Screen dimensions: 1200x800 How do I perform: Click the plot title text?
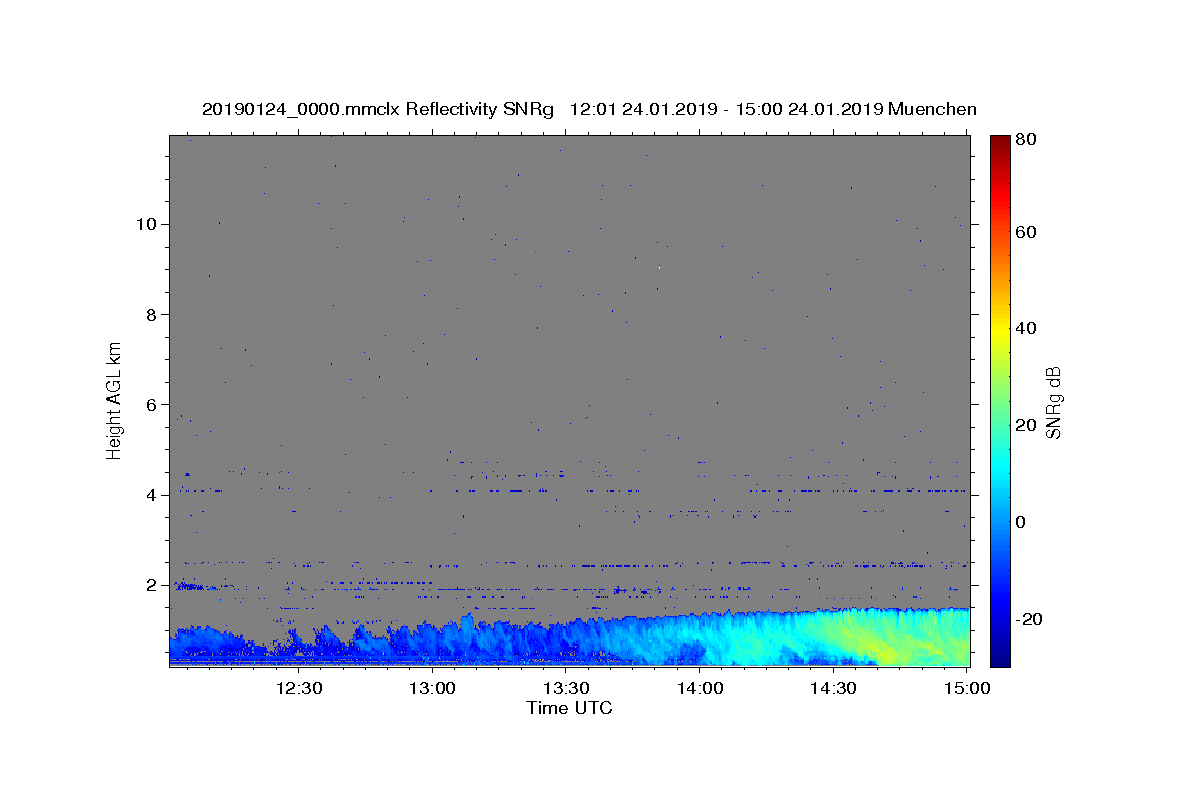(x=589, y=109)
